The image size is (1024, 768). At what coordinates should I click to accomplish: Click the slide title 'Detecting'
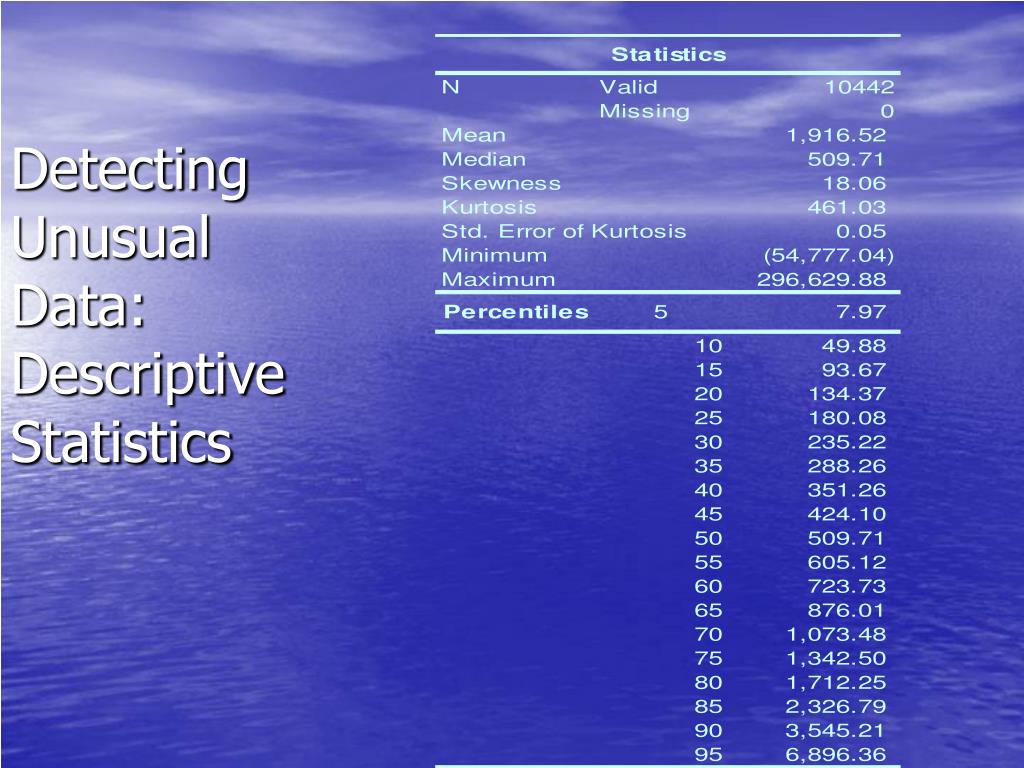pos(130,171)
